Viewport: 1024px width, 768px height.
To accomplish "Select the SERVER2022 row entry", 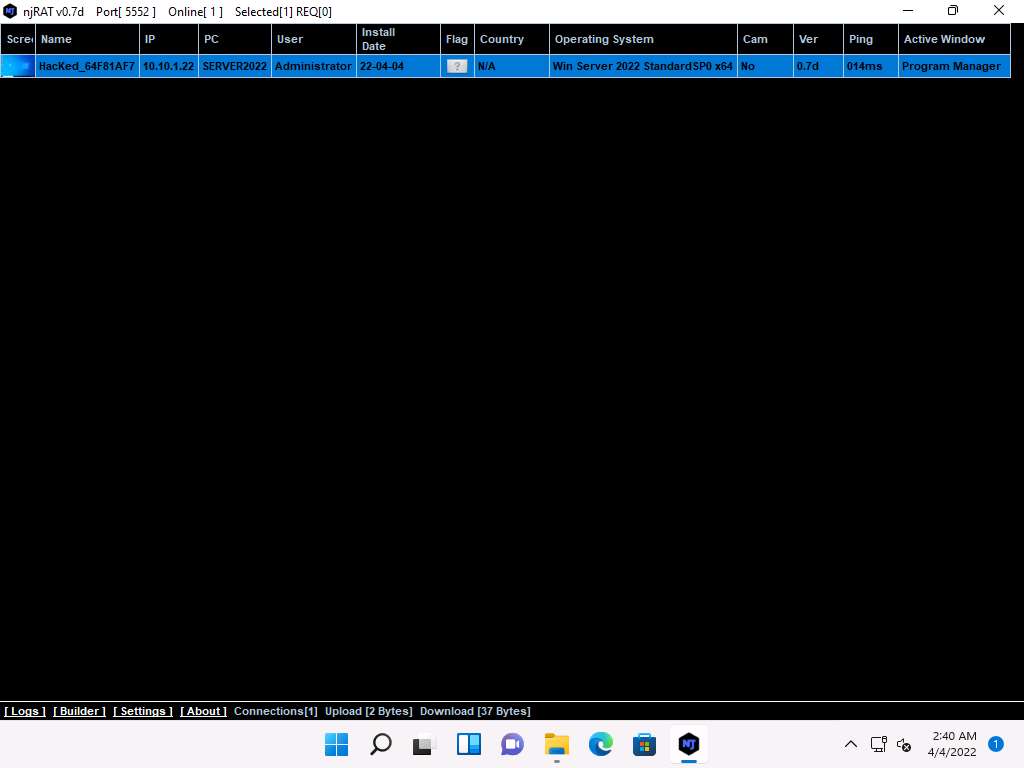I will [x=235, y=66].
